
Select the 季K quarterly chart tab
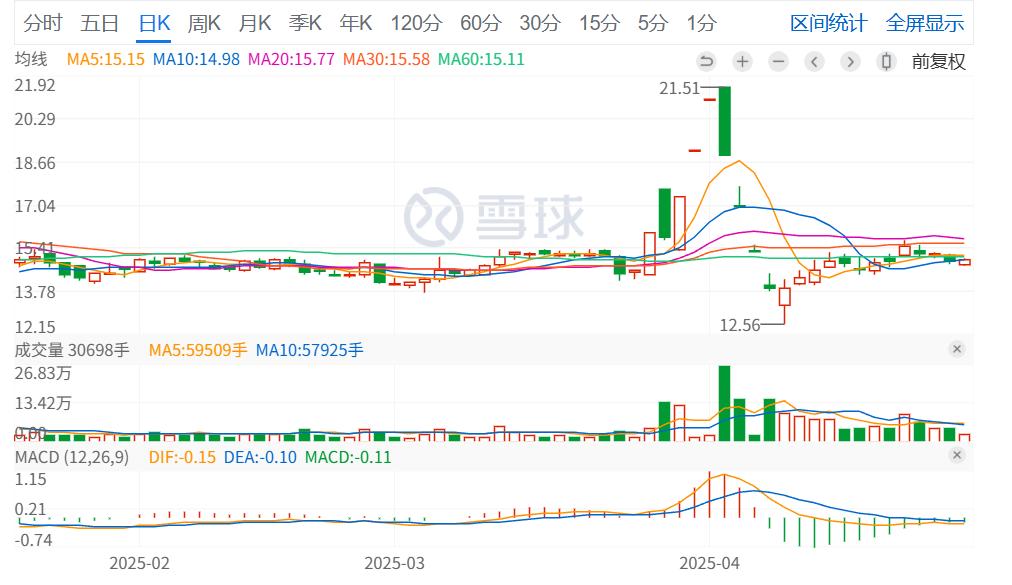click(x=305, y=23)
